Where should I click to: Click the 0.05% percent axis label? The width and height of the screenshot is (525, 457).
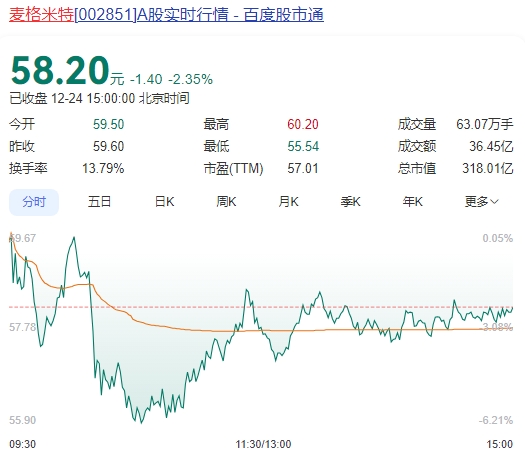tap(498, 238)
